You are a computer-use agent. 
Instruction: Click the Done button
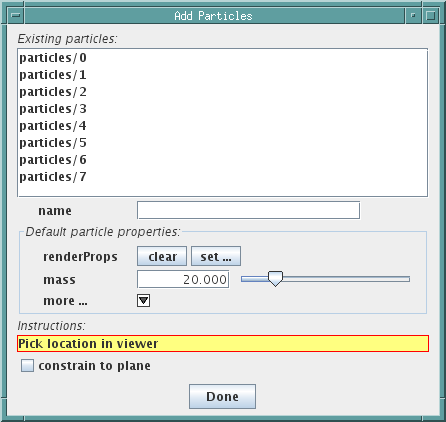click(222, 396)
